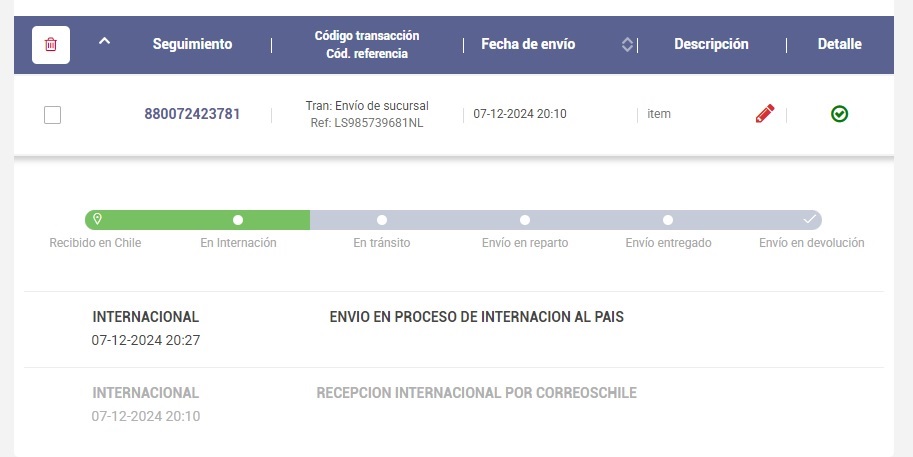Viewport: 913px width, 457px height.
Task: Click the reference code LS985739681NL
Action: [378, 123]
